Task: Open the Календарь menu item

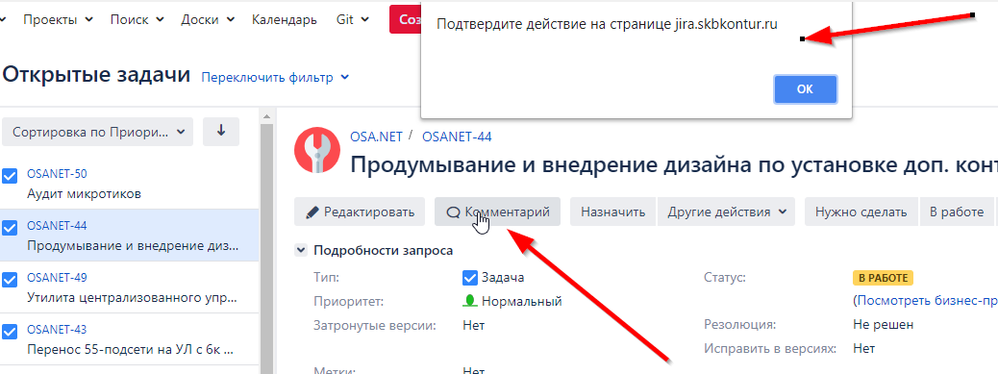Action: [x=285, y=20]
